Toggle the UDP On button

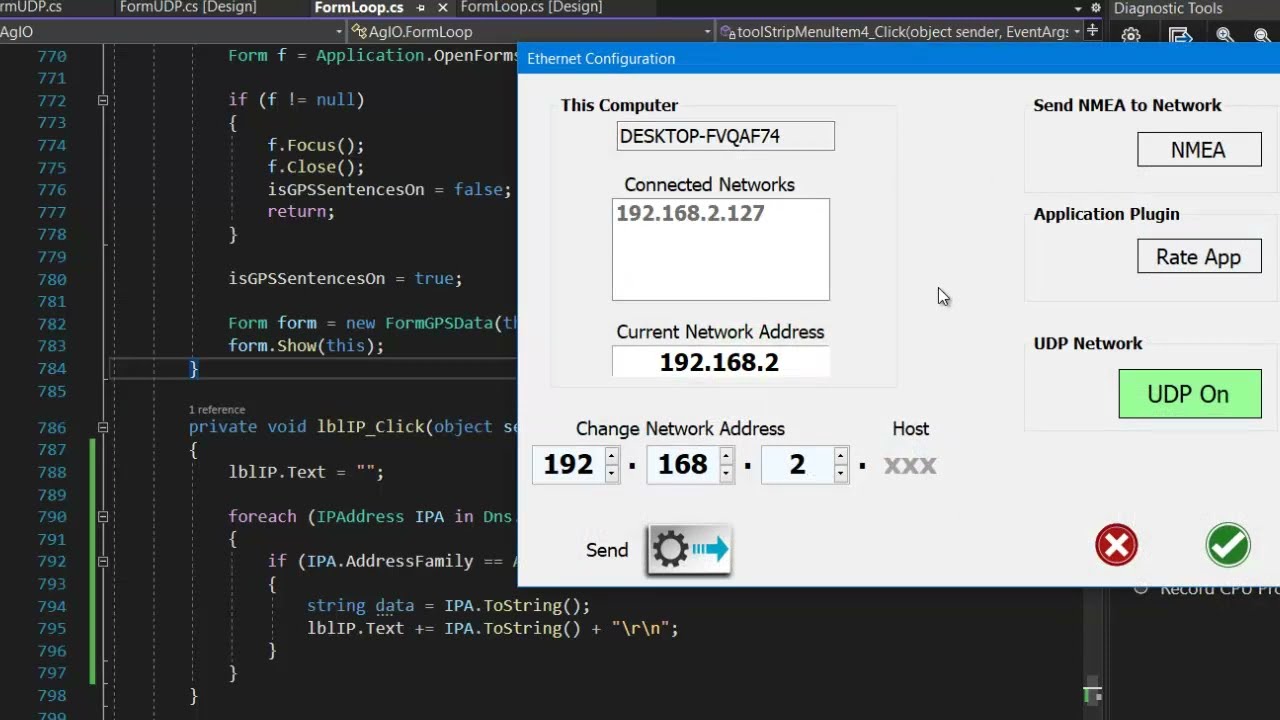(1190, 394)
